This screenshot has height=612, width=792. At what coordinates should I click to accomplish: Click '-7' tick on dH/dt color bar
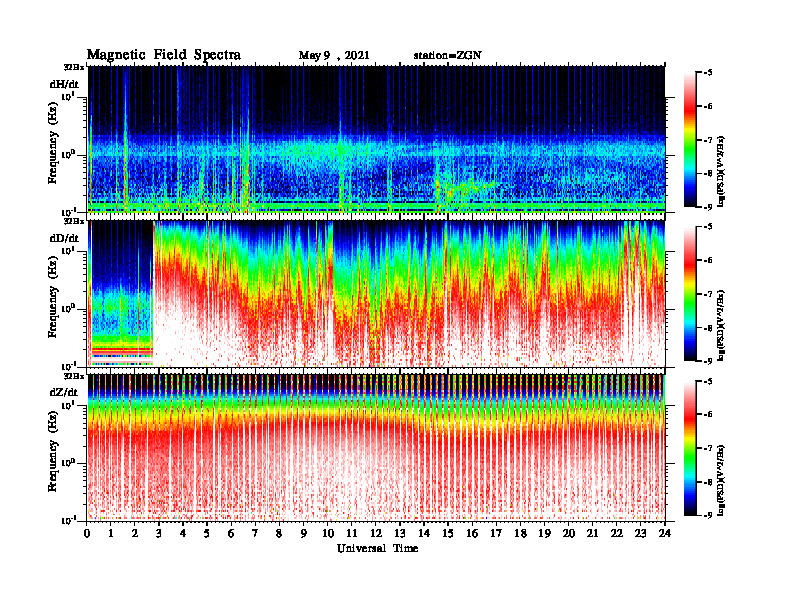point(708,140)
